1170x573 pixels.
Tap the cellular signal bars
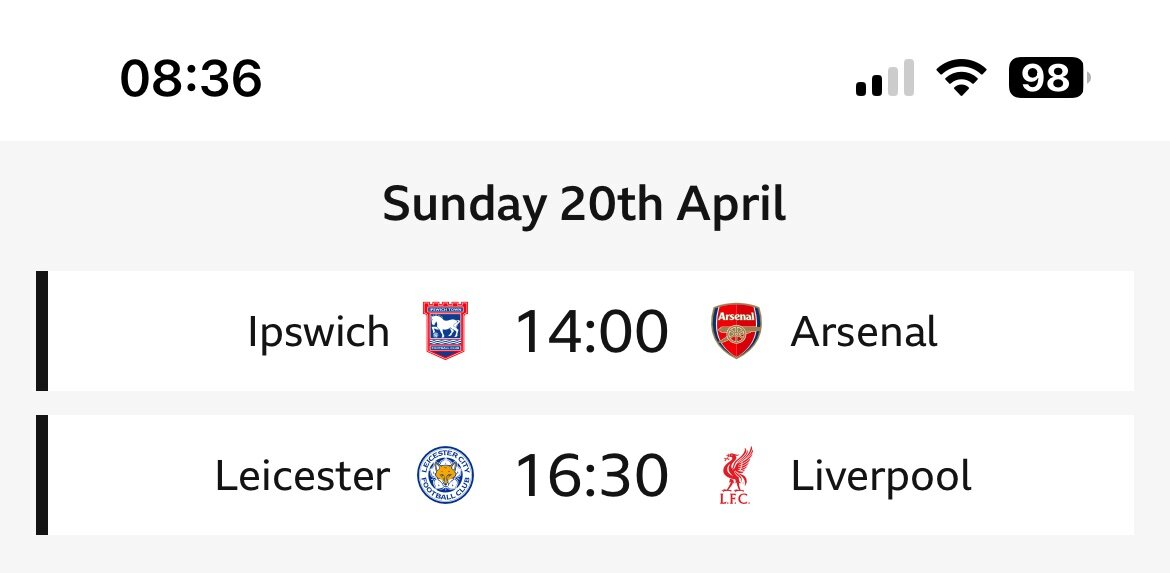coord(885,78)
